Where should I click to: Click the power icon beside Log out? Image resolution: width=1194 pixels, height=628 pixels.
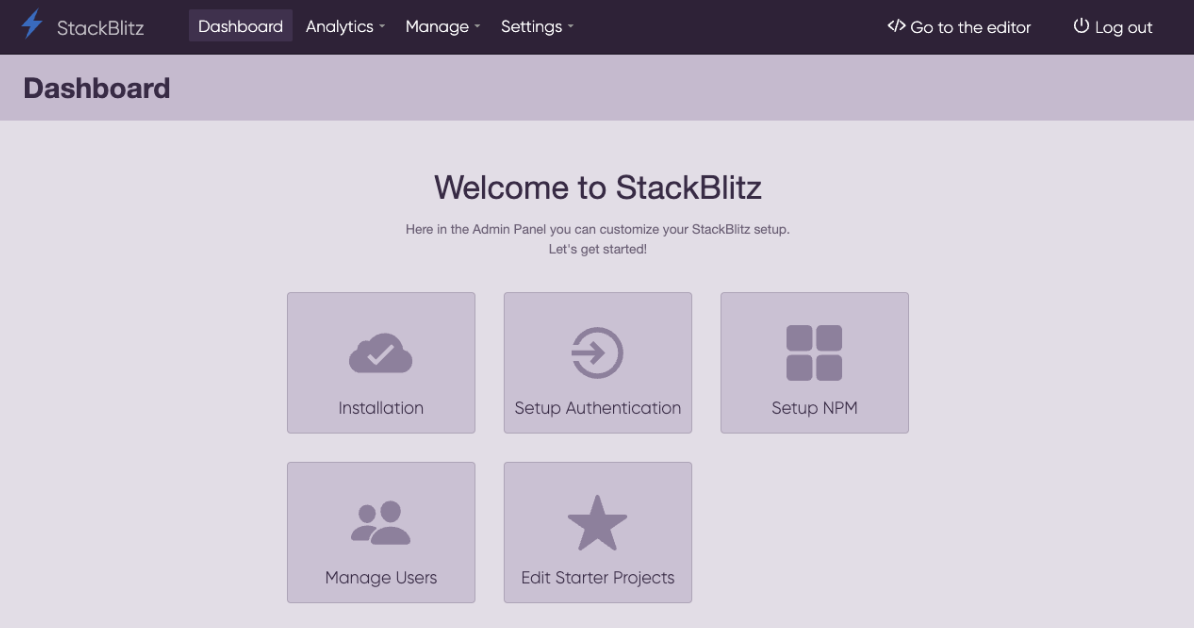click(1081, 26)
